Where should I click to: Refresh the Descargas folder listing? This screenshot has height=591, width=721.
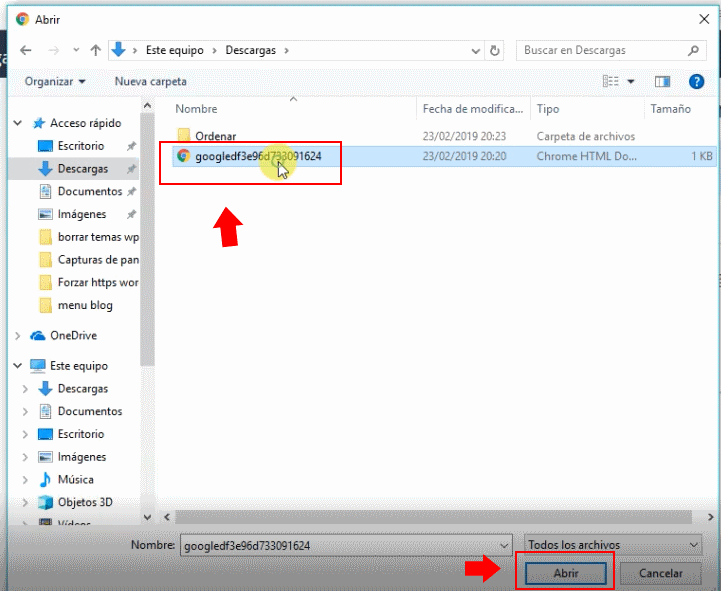(495, 50)
